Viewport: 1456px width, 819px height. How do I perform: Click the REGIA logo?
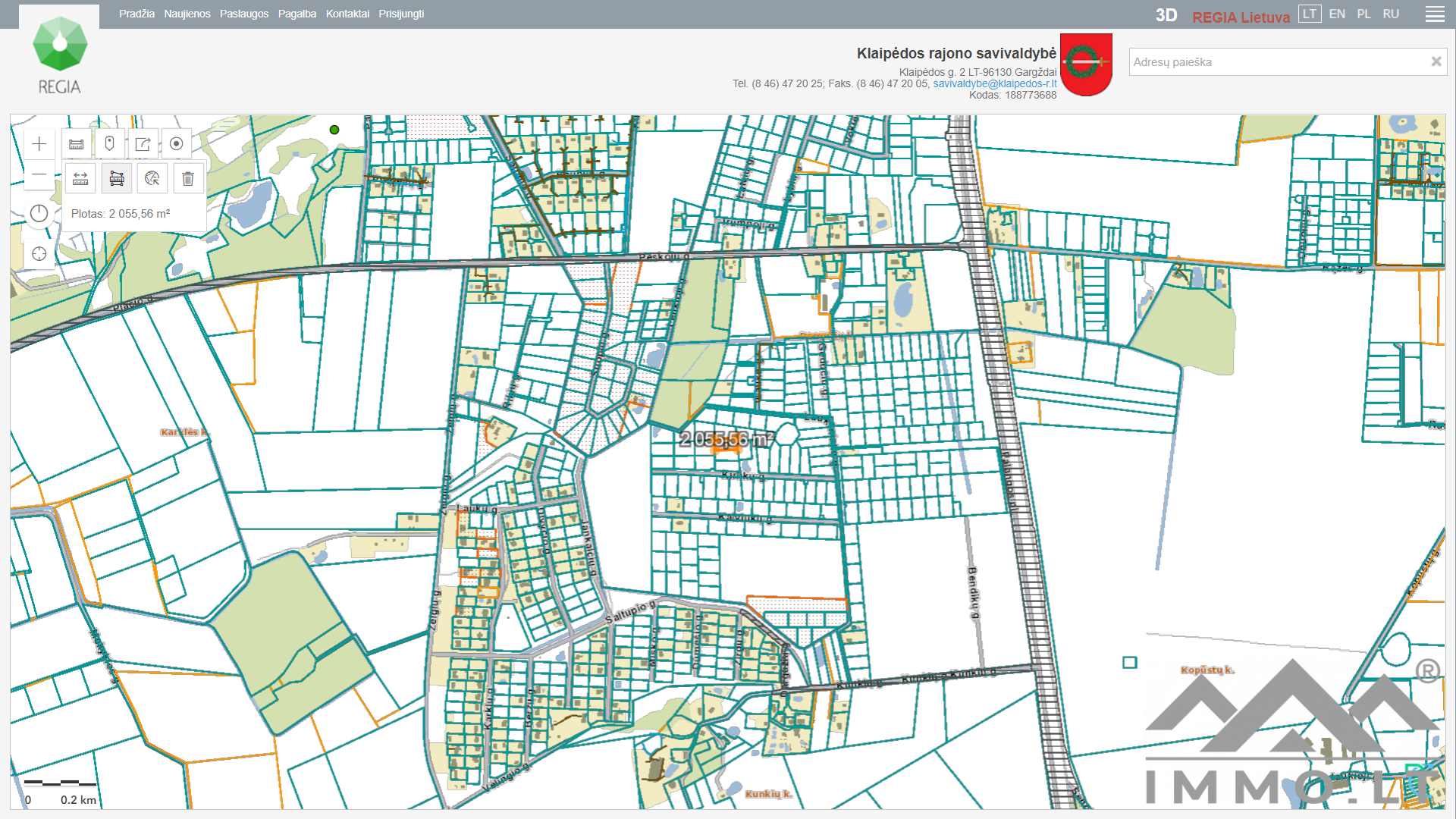click(x=59, y=55)
